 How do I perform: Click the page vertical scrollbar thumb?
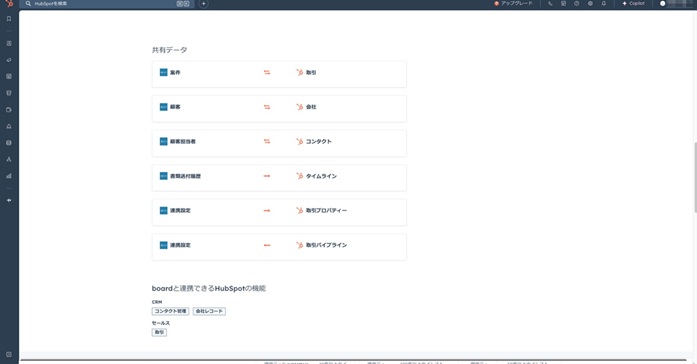tap(695, 178)
